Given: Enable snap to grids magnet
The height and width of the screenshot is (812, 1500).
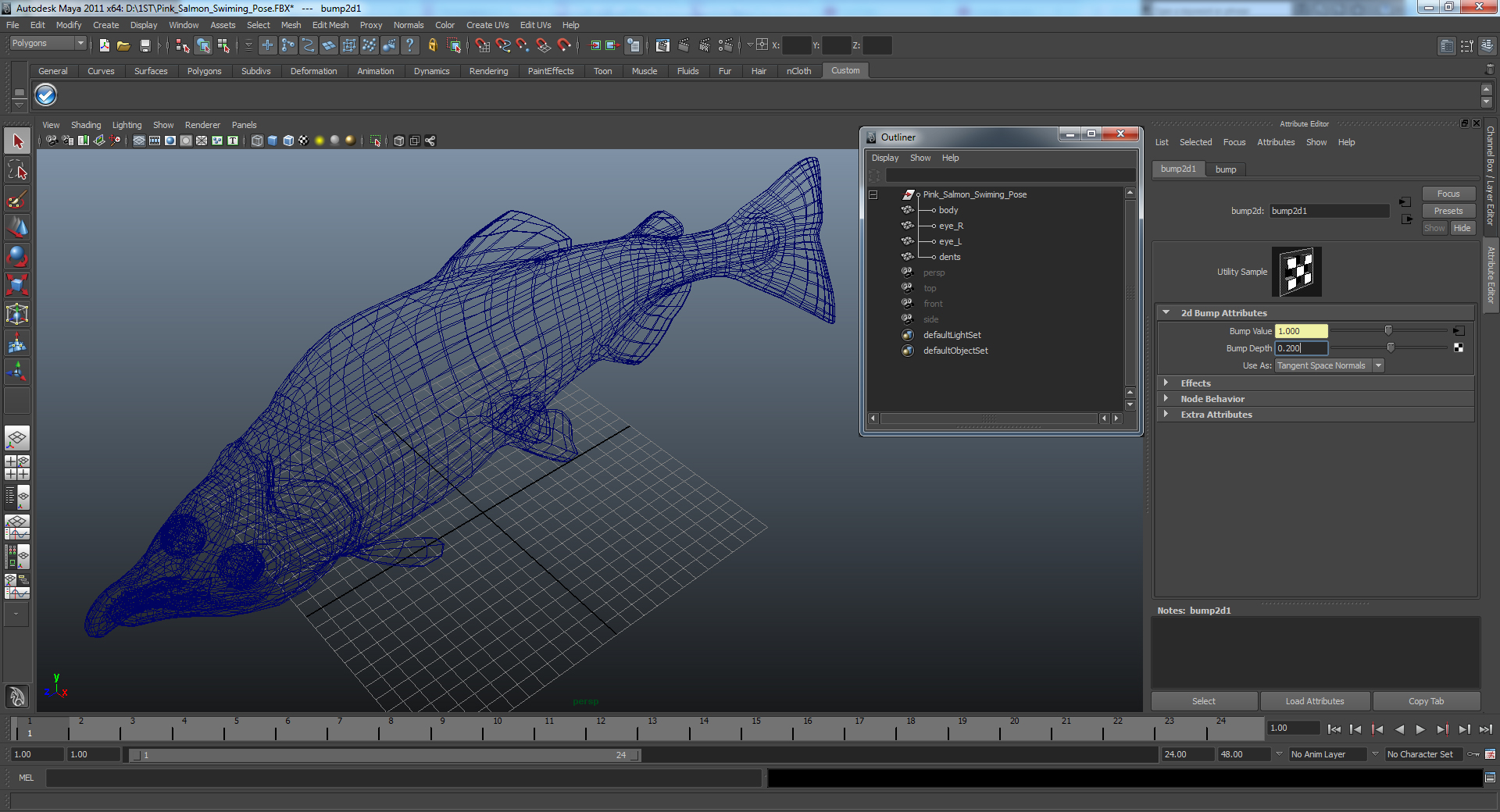Looking at the screenshot, I should tap(482, 45).
